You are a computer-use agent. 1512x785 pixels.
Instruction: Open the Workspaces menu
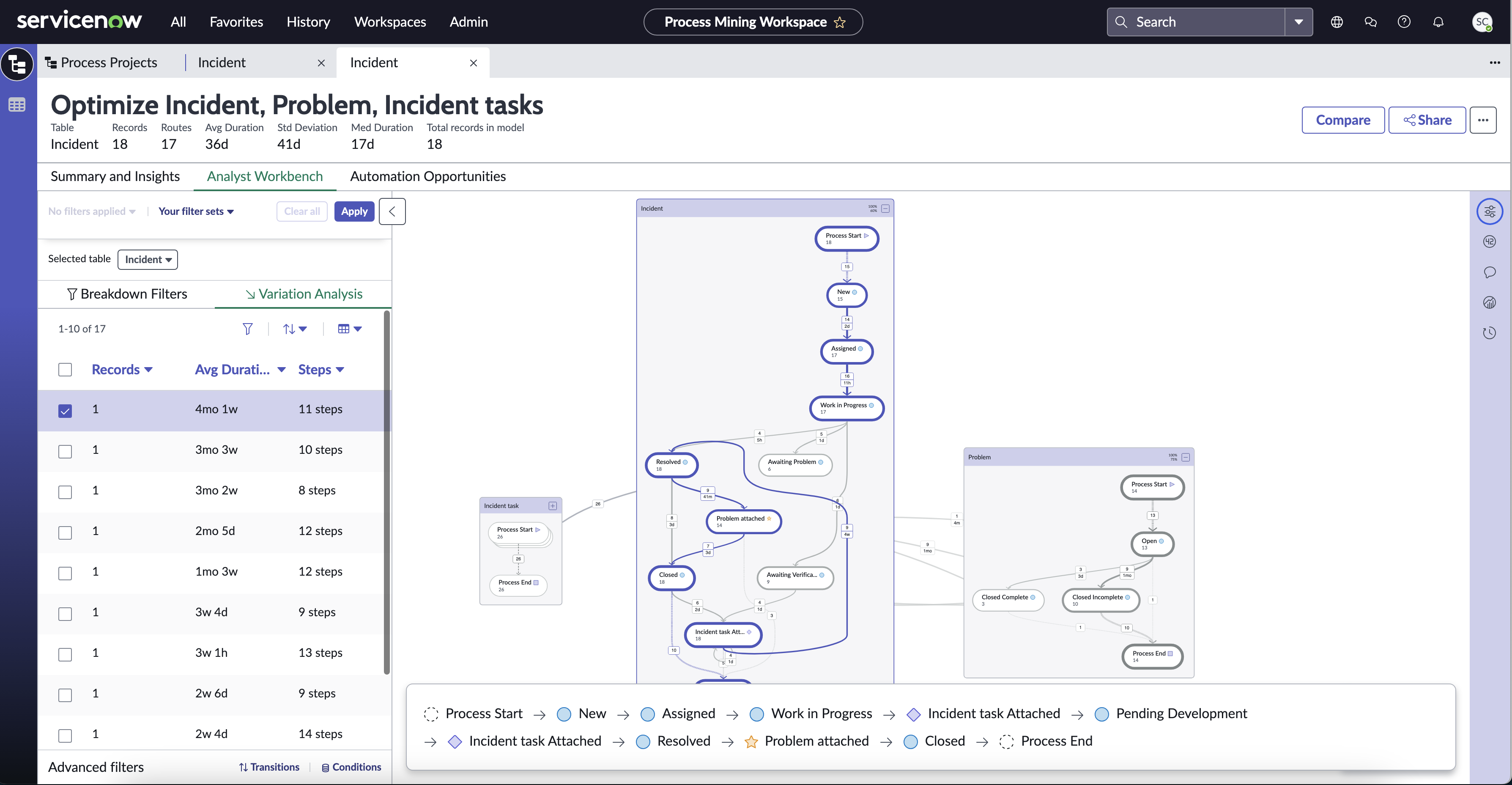point(390,22)
